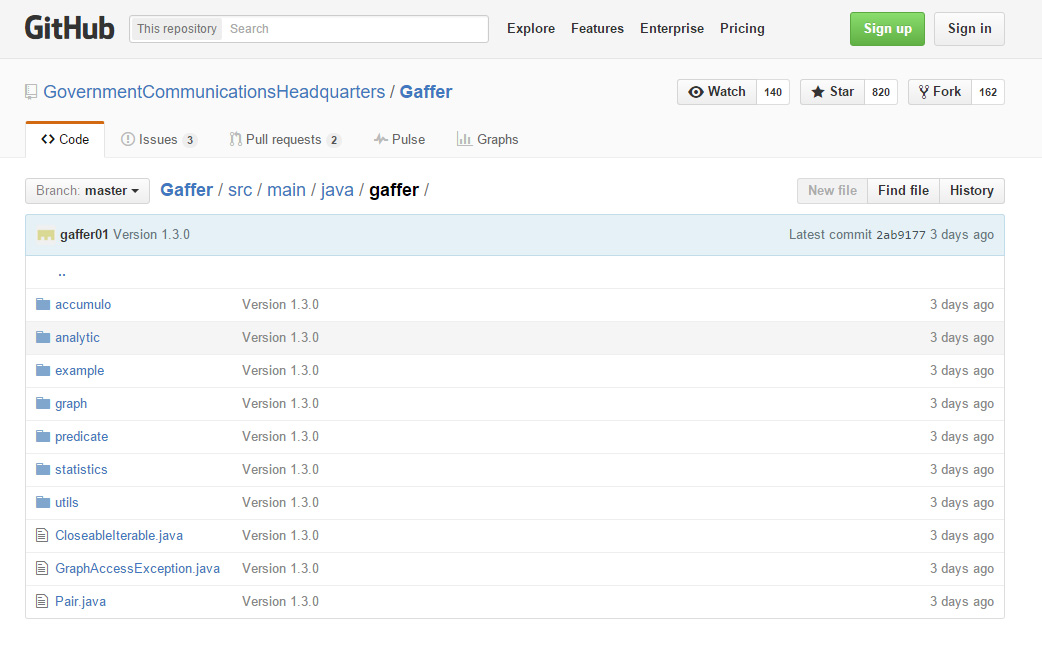Click Features in the top navigation
This screenshot has height=647, width=1042.
pos(597,29)
